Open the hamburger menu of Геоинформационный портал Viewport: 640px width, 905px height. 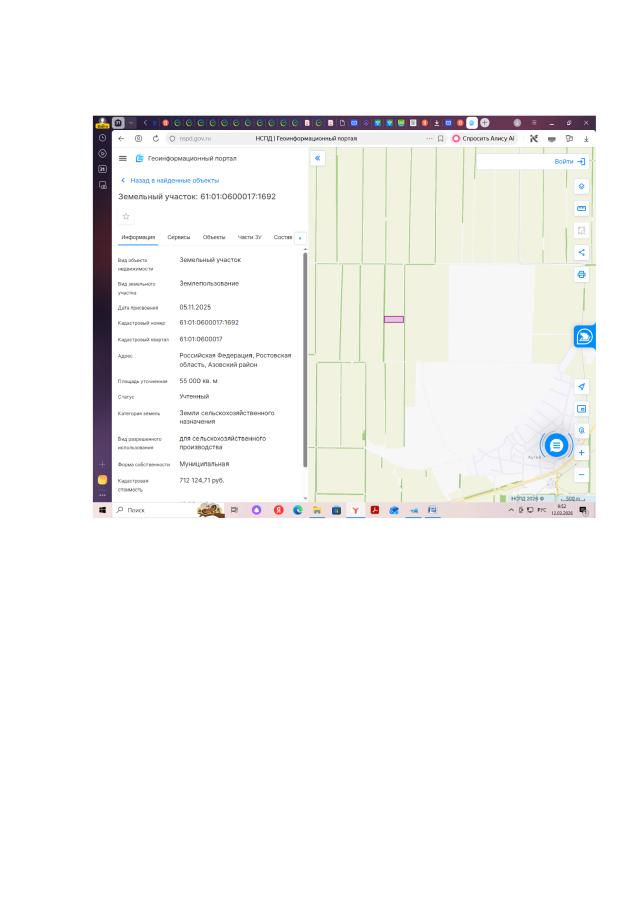coord(123,158)
